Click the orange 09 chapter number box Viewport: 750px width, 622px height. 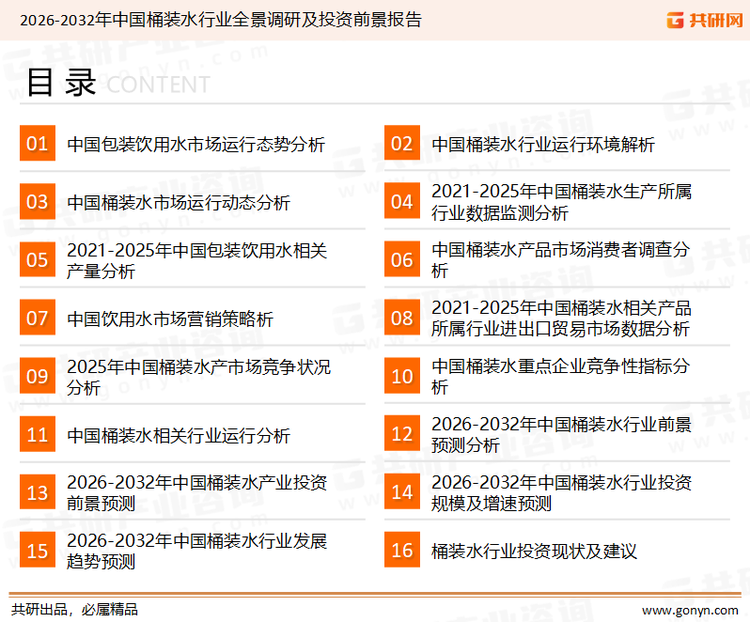[x=37, y=376]
